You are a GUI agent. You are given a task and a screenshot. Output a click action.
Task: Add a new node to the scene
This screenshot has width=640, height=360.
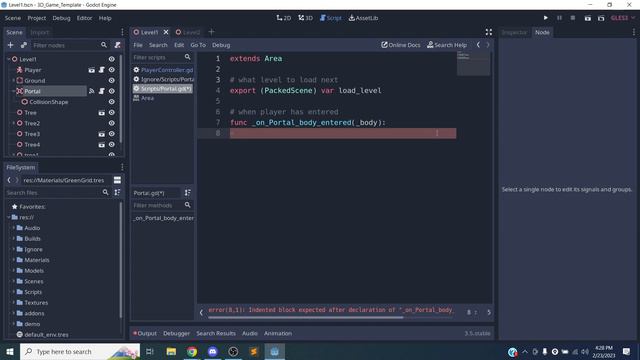tap(11, 45)
